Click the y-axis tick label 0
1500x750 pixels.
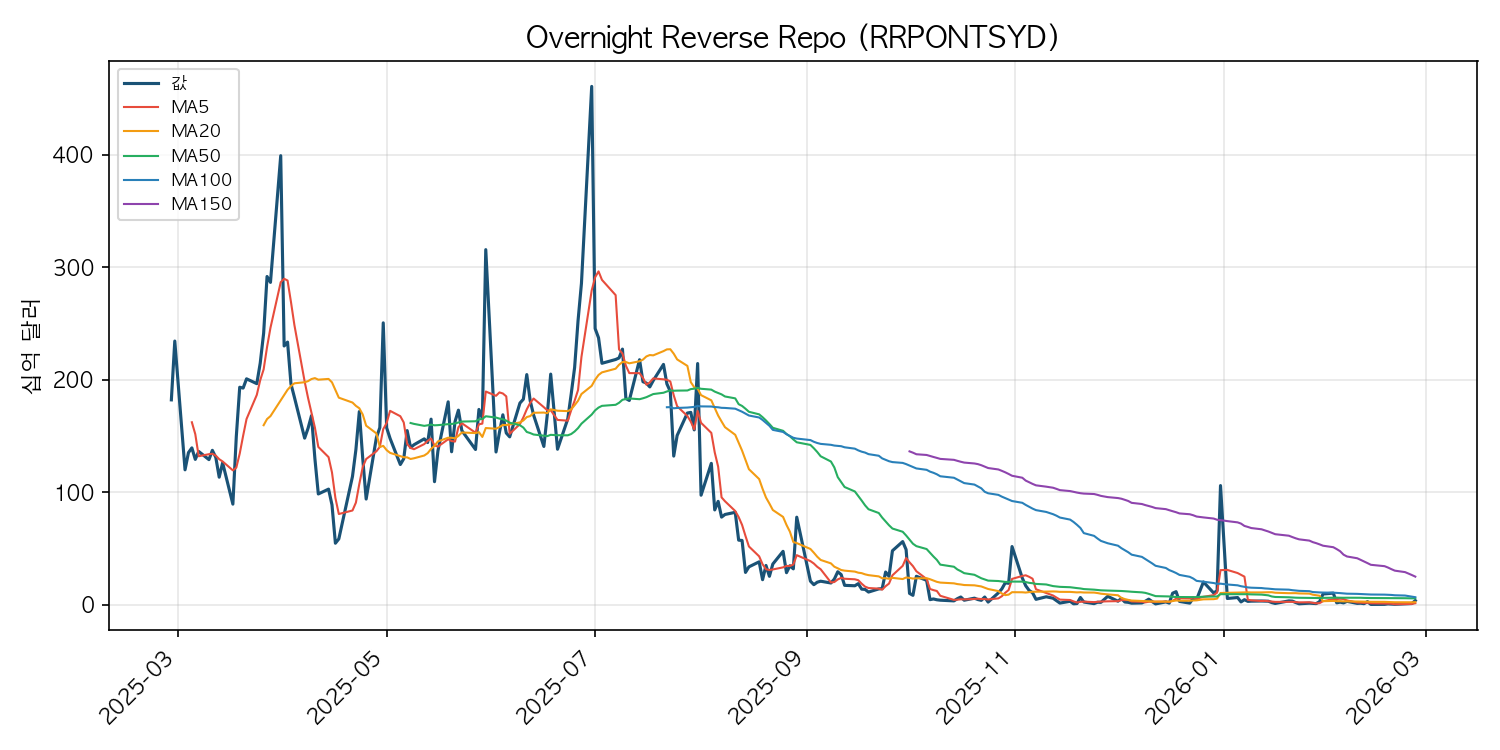click(90, 605)
